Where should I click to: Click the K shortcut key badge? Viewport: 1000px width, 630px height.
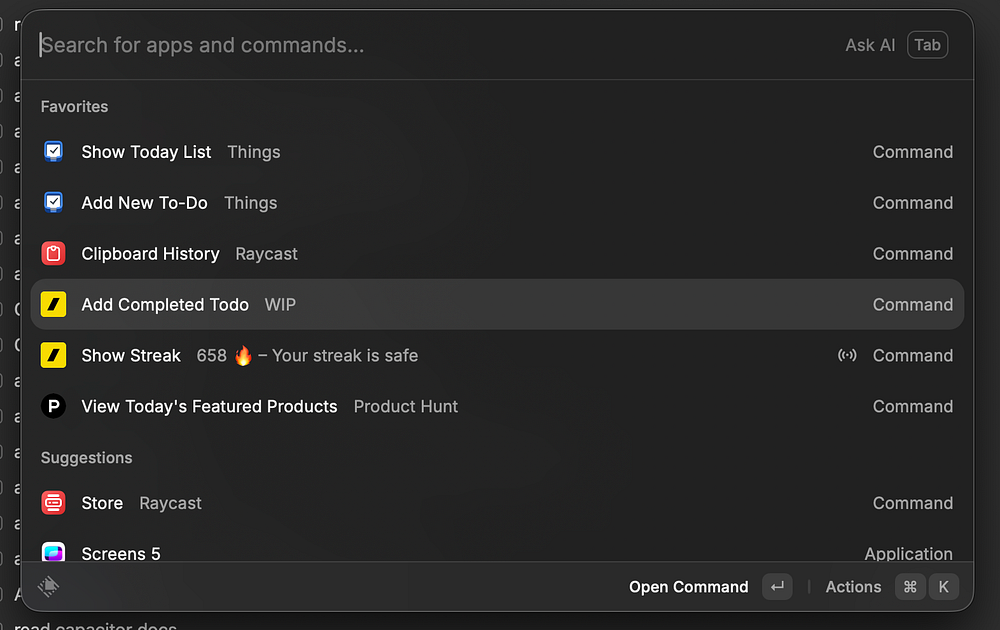(x=943, y=587)
